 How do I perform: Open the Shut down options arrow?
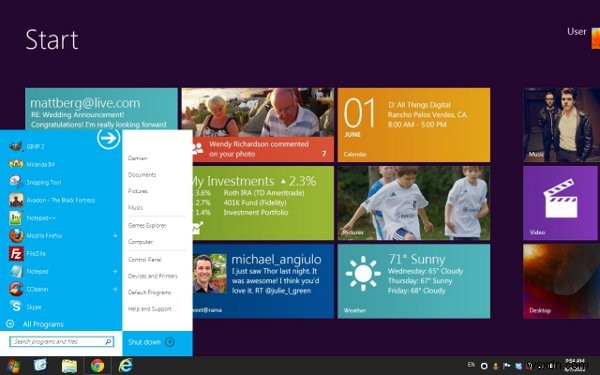click(170, 342)
